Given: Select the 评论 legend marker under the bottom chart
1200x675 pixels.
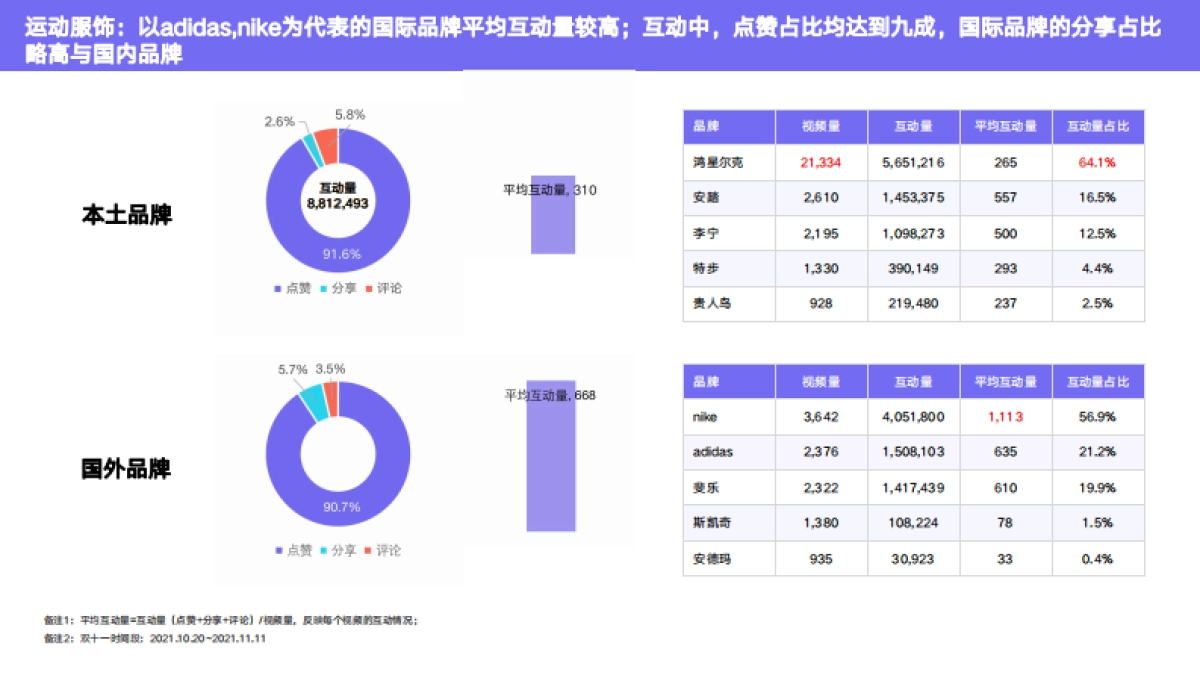Looking at the screenshot, I should pos(370,550).
